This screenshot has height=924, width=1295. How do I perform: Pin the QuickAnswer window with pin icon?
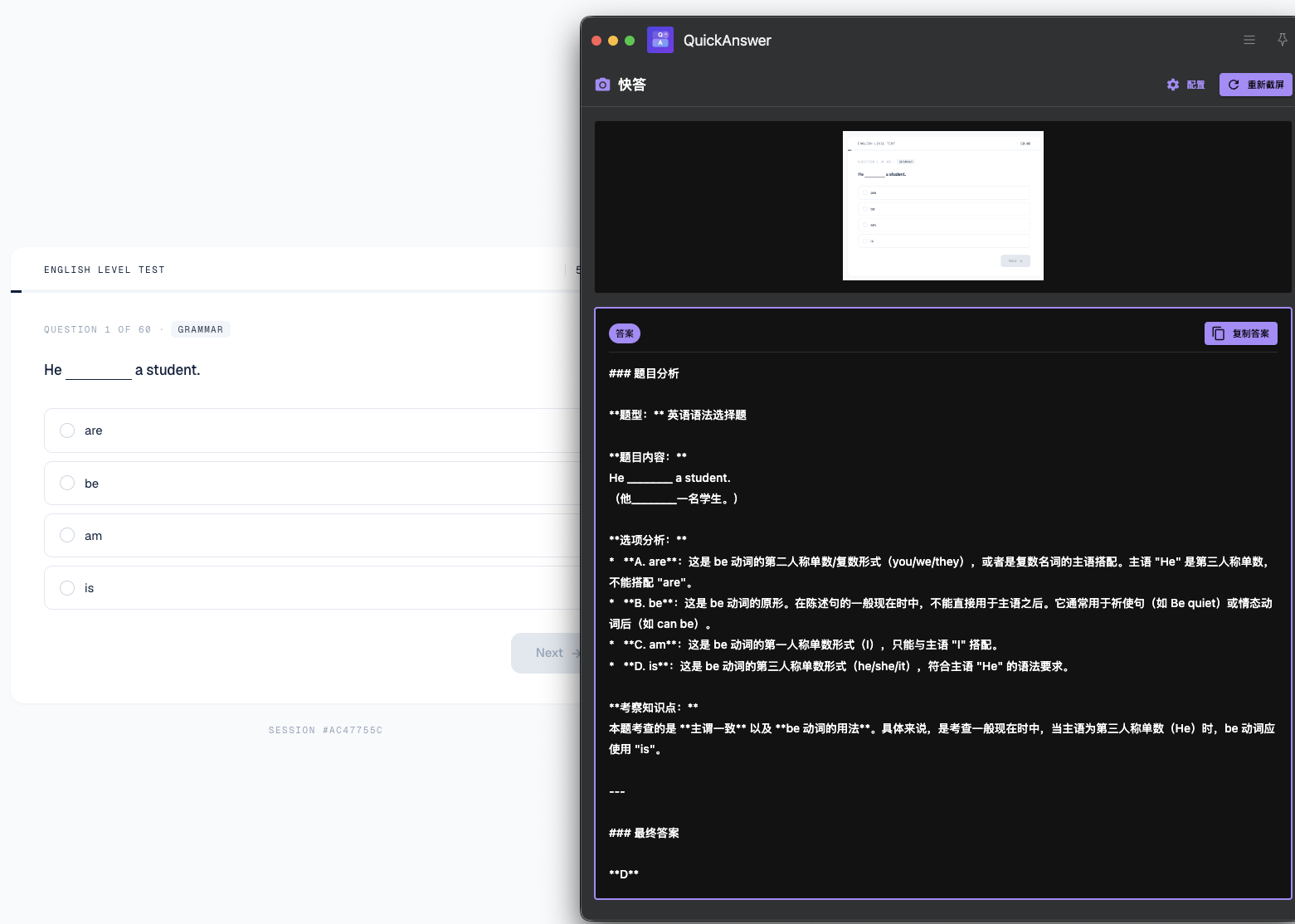[1282, 40]
